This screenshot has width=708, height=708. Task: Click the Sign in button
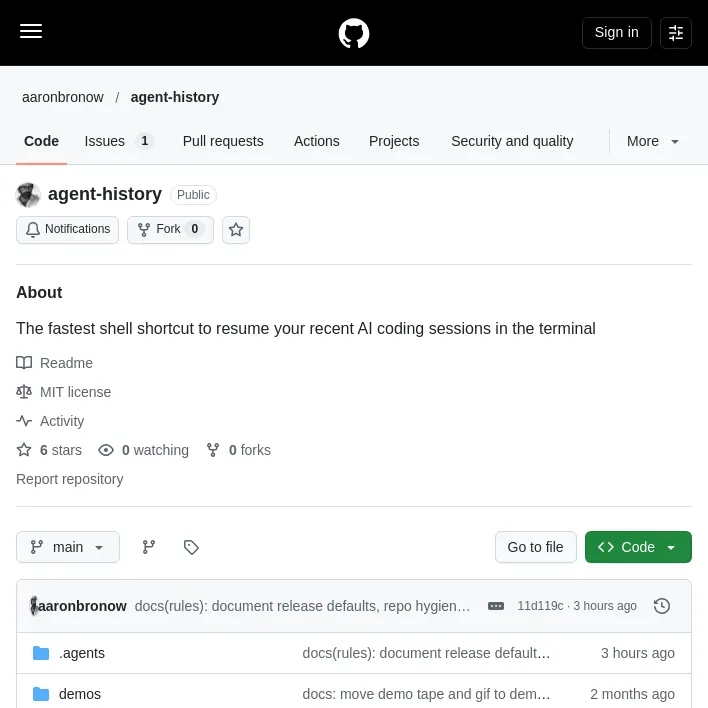(x=616, y=33)
